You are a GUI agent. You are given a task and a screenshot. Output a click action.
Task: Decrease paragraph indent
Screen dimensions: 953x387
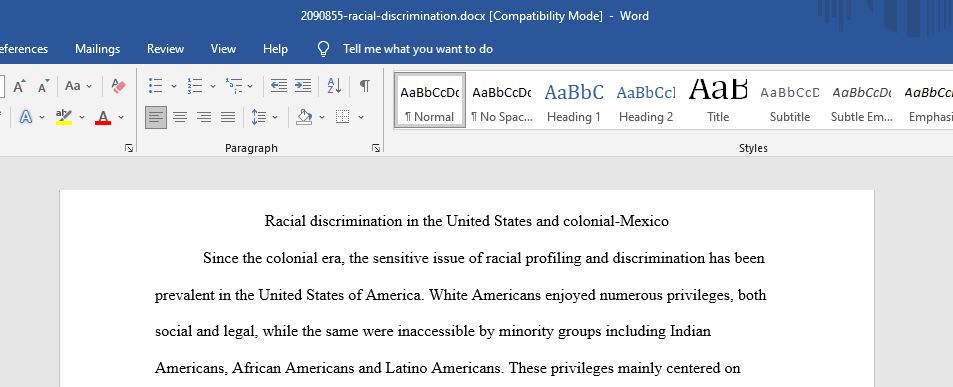(279, 86)
